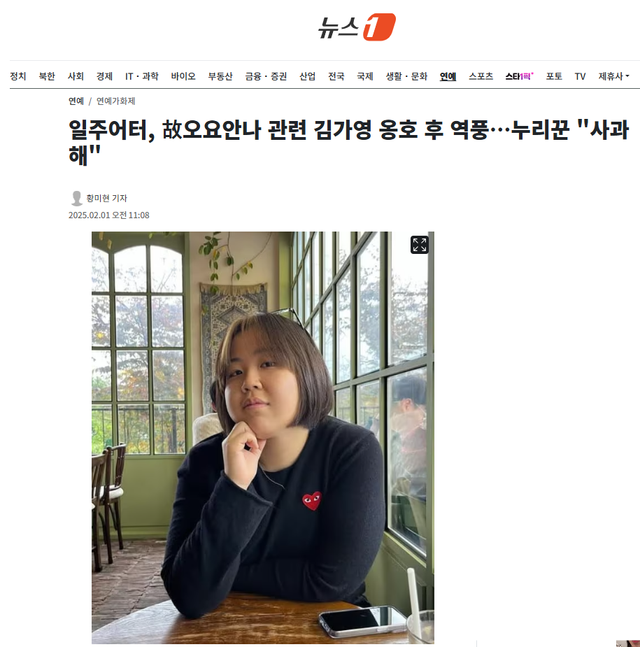
Task: Open the 스타1픽 menu item
Action: click(520, 76)
